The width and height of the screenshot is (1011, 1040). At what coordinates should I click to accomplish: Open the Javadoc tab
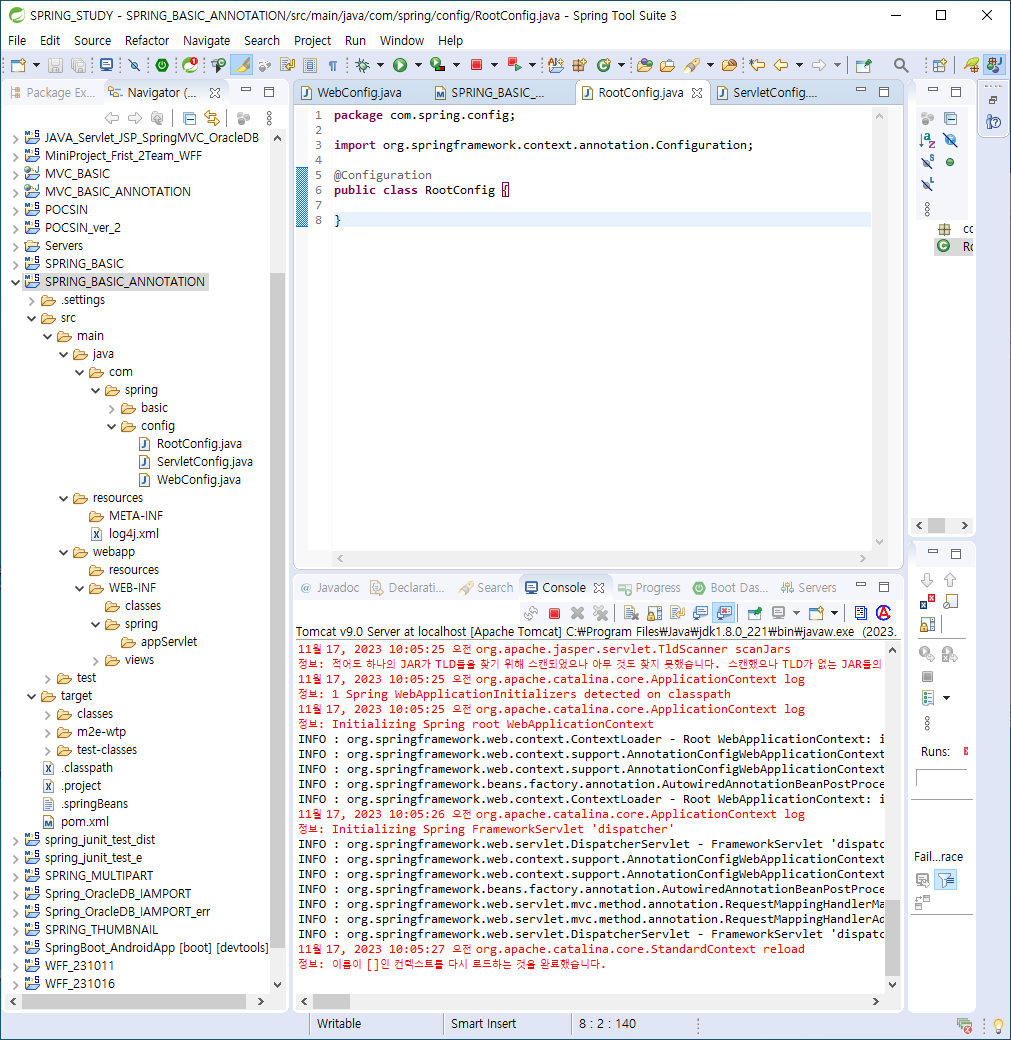pos(330,588)
